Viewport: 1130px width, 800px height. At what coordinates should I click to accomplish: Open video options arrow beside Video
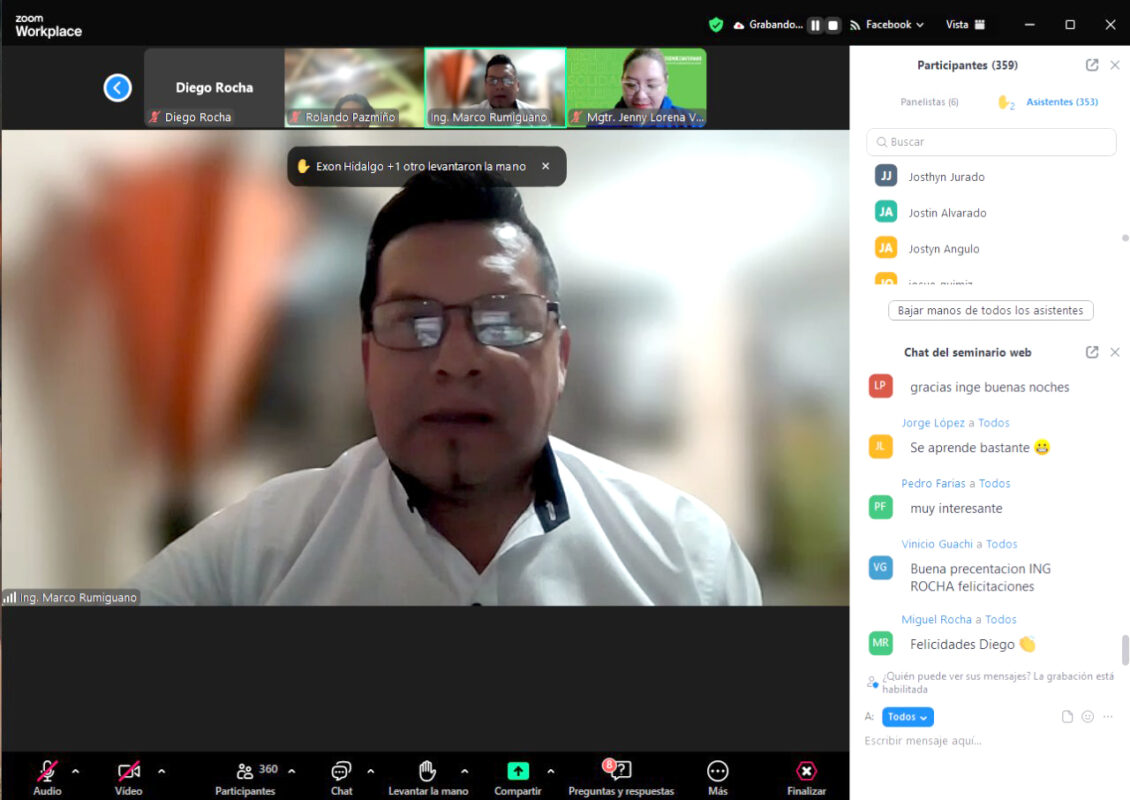[x=161, y=771]
